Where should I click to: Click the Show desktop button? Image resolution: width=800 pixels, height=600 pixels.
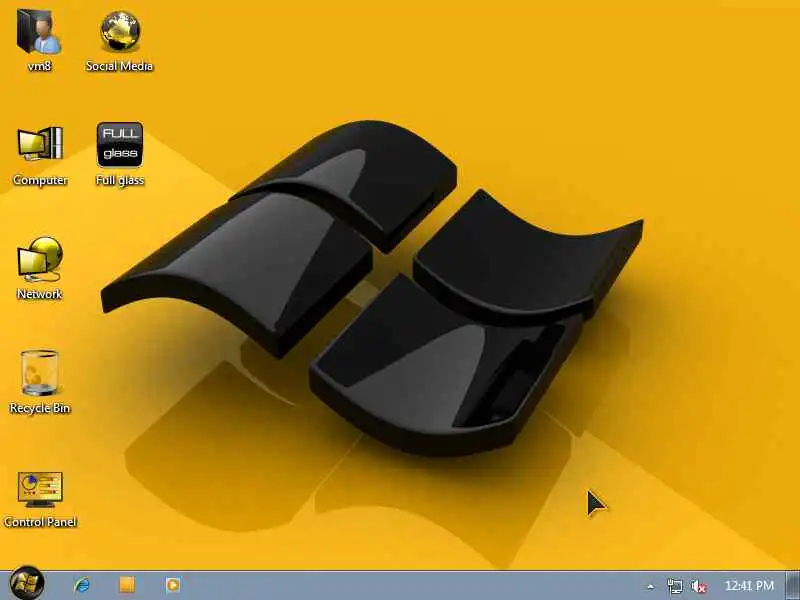(x=792, y=585)
